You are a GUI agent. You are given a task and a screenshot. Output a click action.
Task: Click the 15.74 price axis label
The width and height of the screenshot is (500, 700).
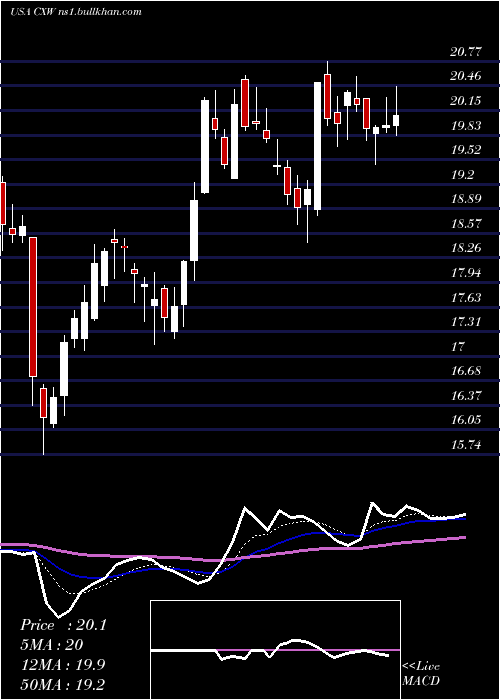[x=466, y=445]
